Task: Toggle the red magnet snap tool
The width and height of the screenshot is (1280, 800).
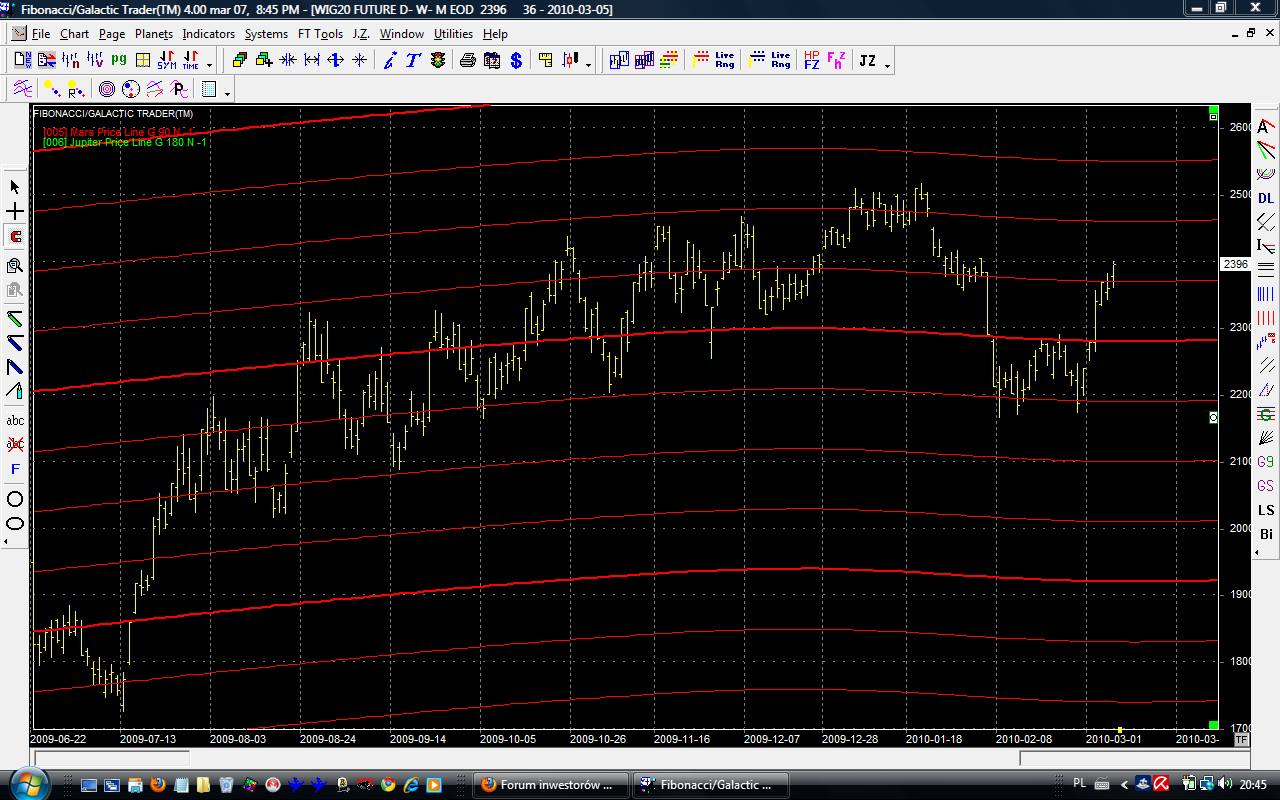Action: point(15,237)
